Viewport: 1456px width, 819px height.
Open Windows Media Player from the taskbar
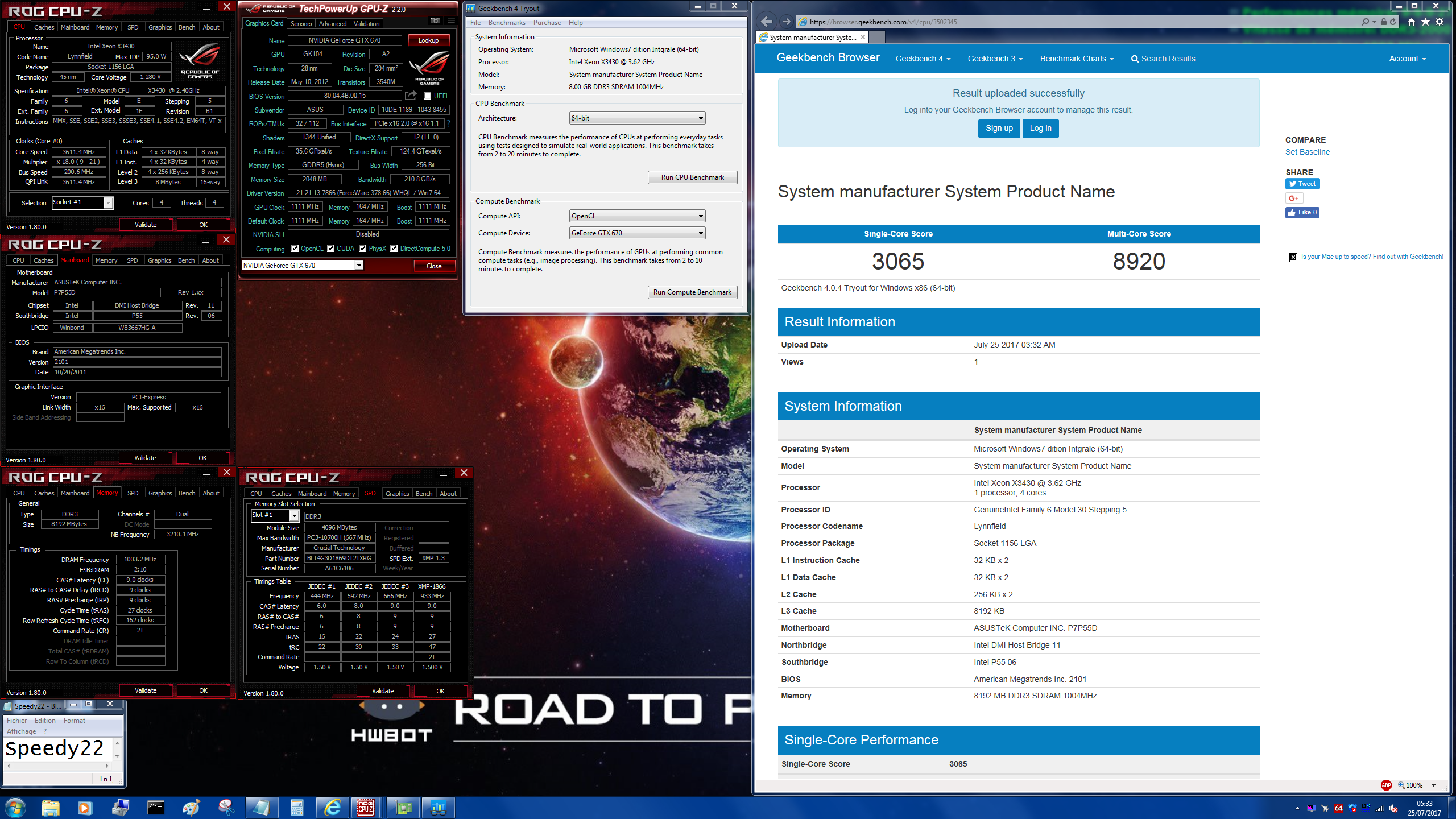(85, 808)
